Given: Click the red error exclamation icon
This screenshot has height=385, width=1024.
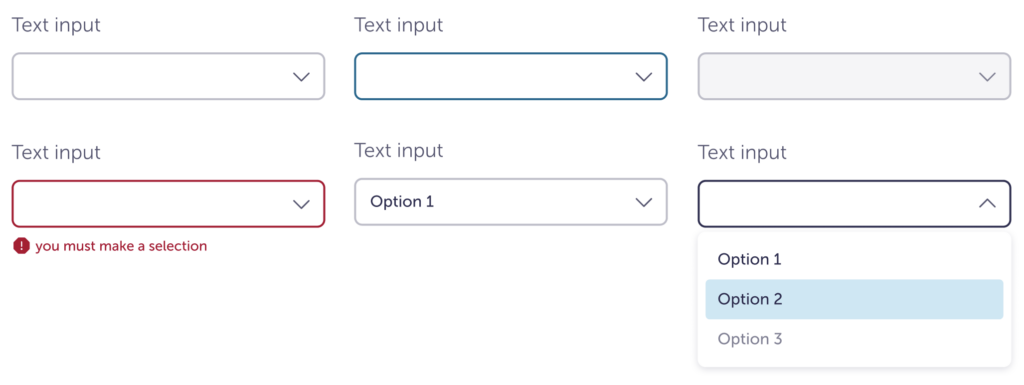Looking at the screenshot, I should coord(22,246).
